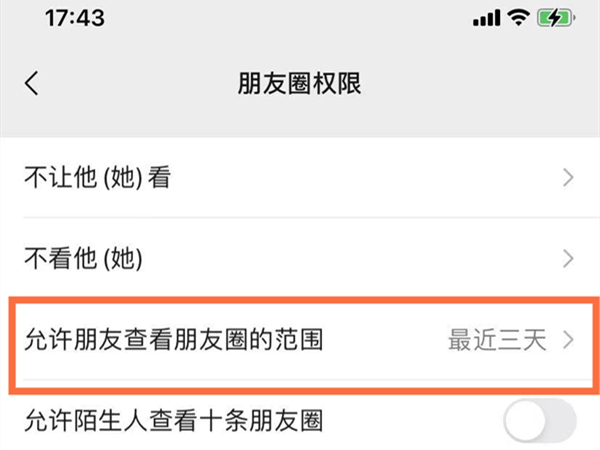Image resolution: width=600 pixels, height=450 pixels.
Task: Open the 不让他 (她) 看 entry
Action: tap(95, 179)
